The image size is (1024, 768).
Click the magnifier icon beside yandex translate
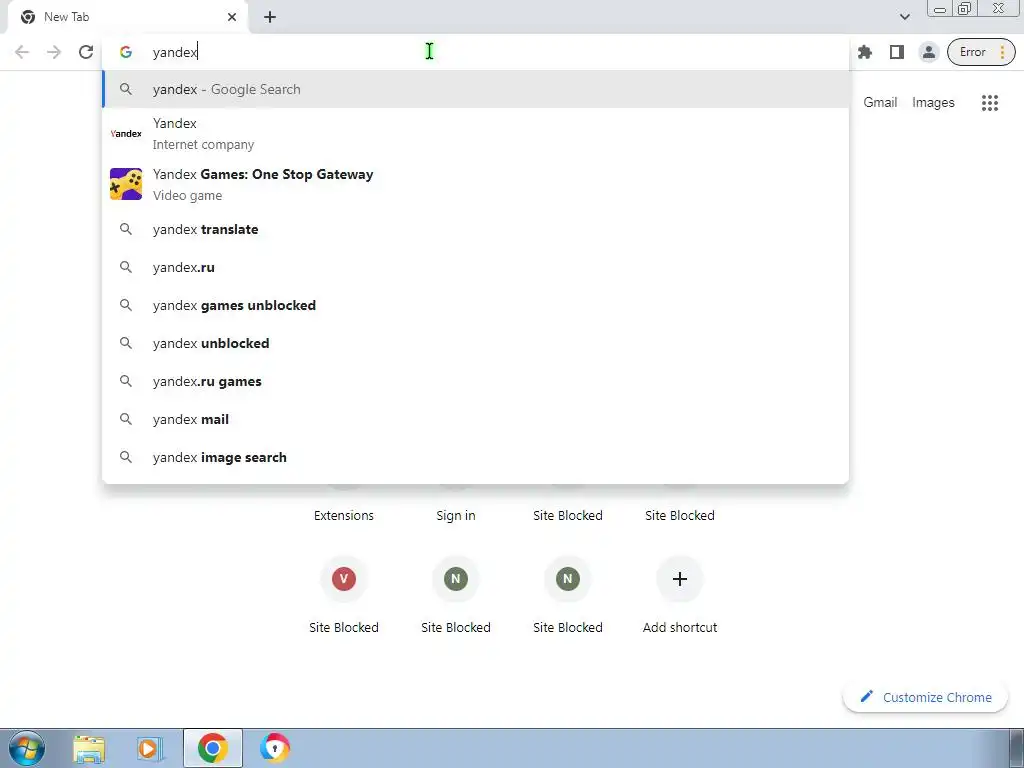tap(126, 229)
